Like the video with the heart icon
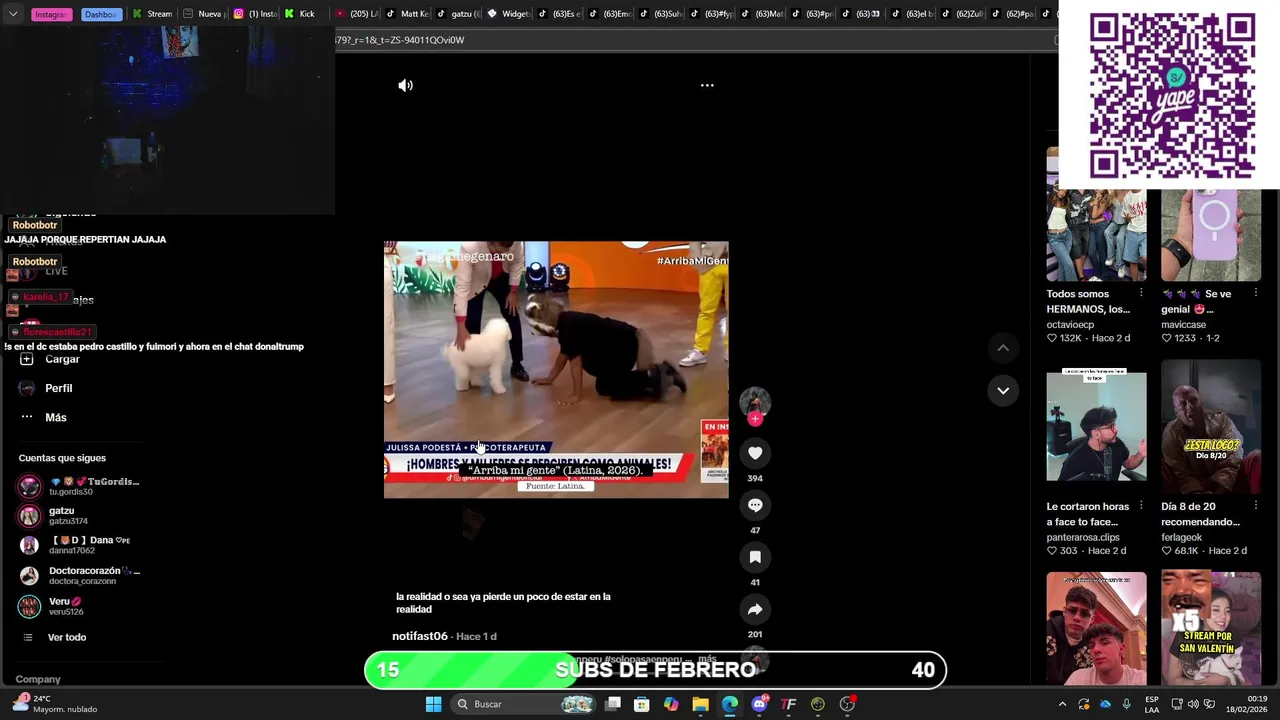Image resolution: width=1280 pixels, height=720 pixels. tap(755, 453)
